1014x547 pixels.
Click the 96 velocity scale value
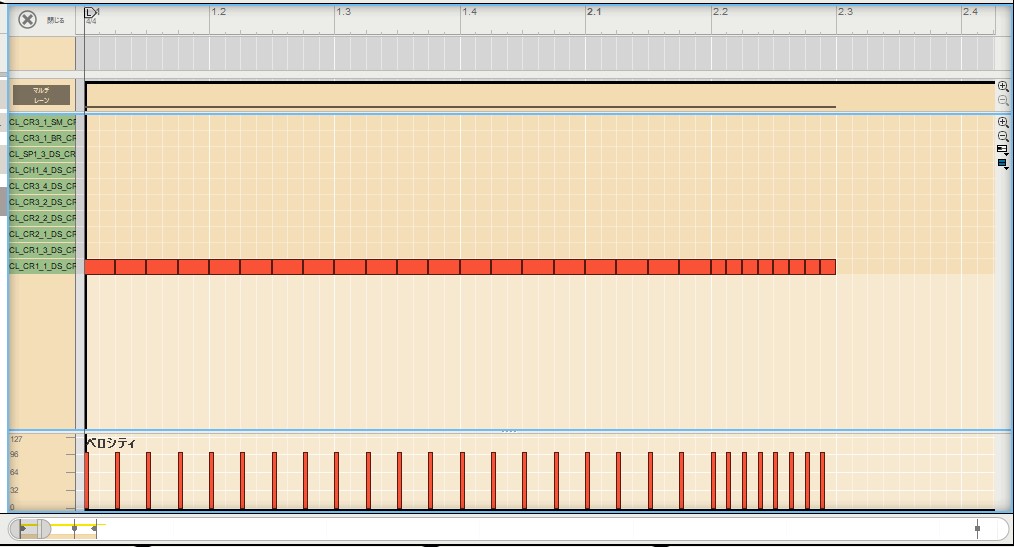click(x=14, y=455)
